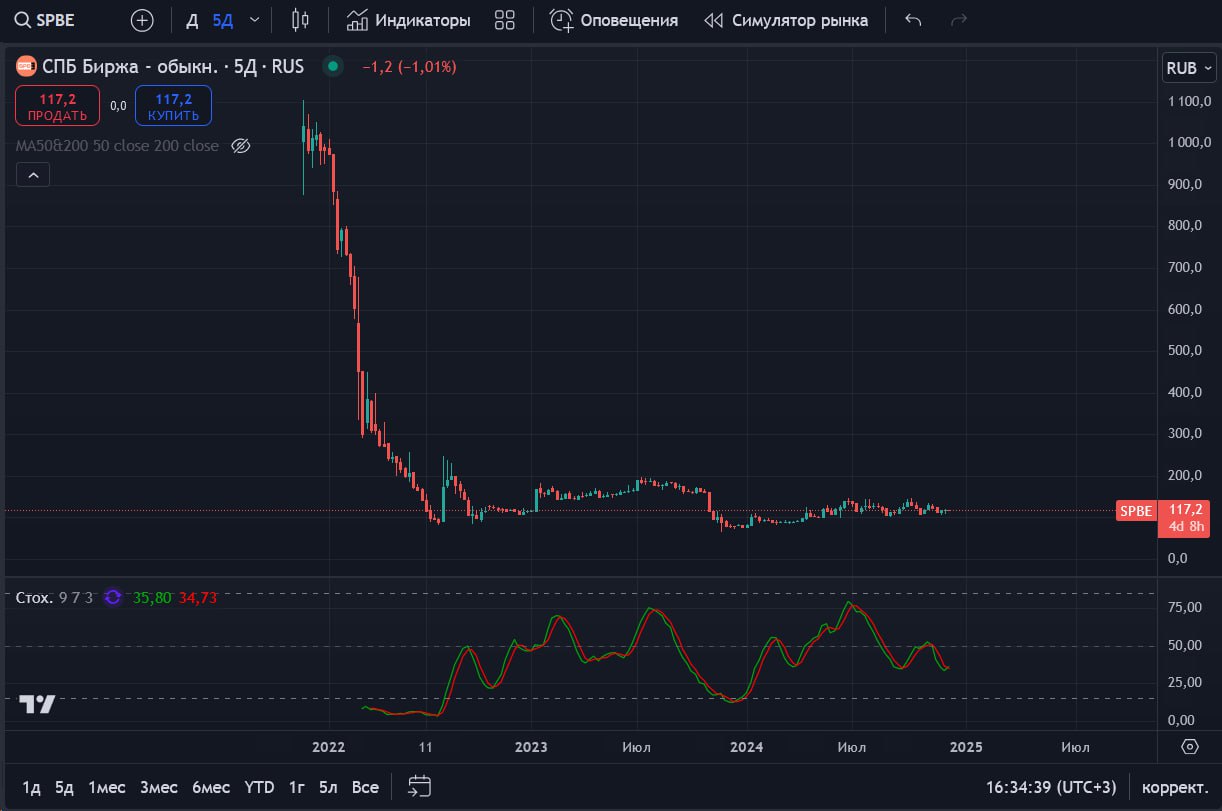Screen dimensions: 1222x811
Task: Click the 35,80 stochastic %K value
Action: 150,597
